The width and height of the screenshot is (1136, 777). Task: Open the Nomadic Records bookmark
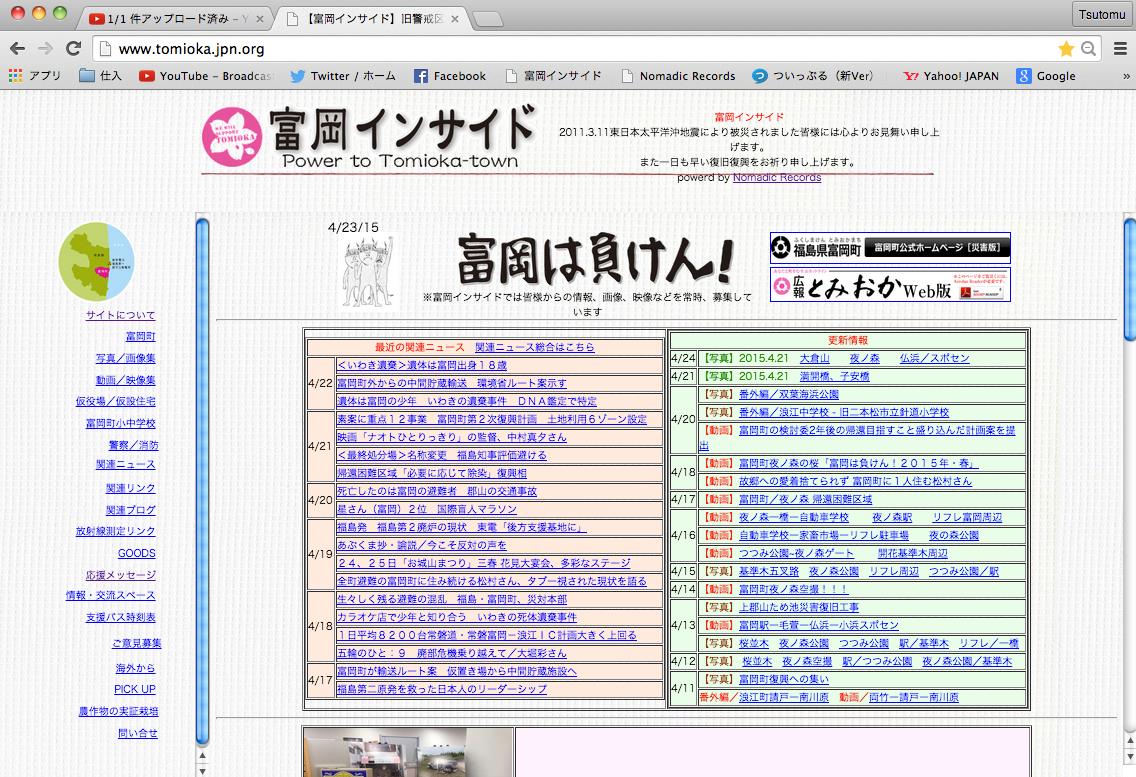pyautogui.click(x=678, y=75)
